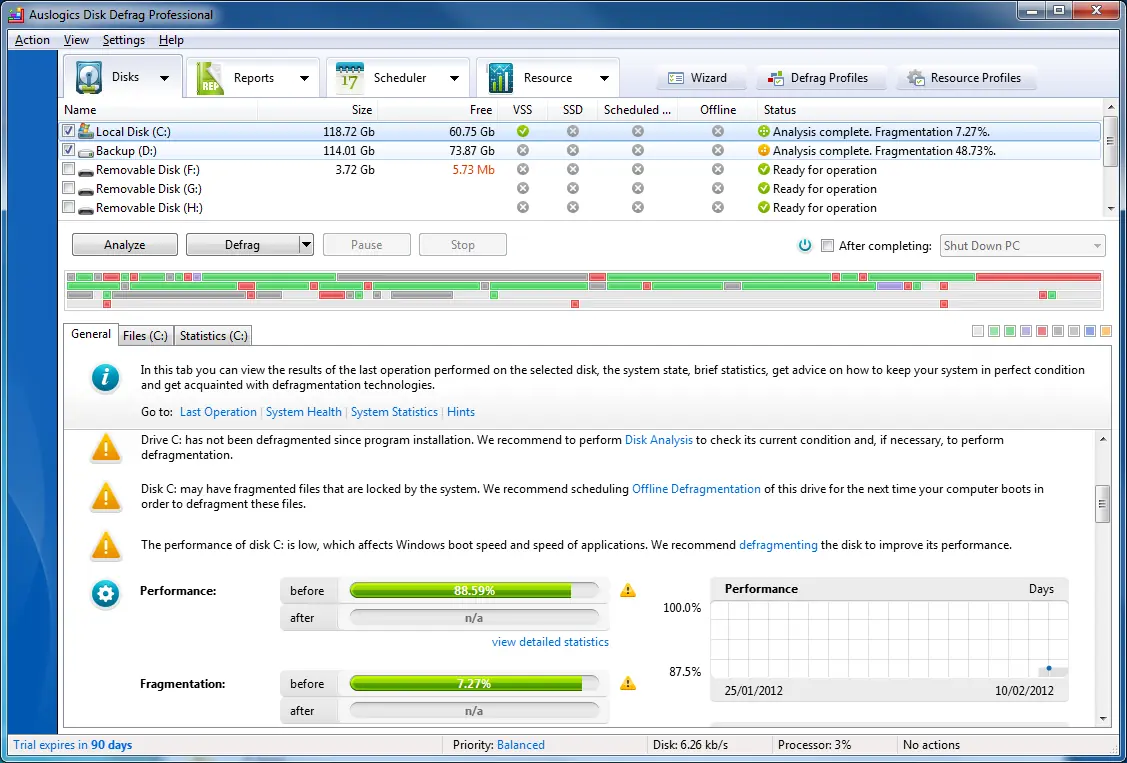1127x763 pixels.
Task: Click the Scheduler calendar icon
Action: (349, 78)
